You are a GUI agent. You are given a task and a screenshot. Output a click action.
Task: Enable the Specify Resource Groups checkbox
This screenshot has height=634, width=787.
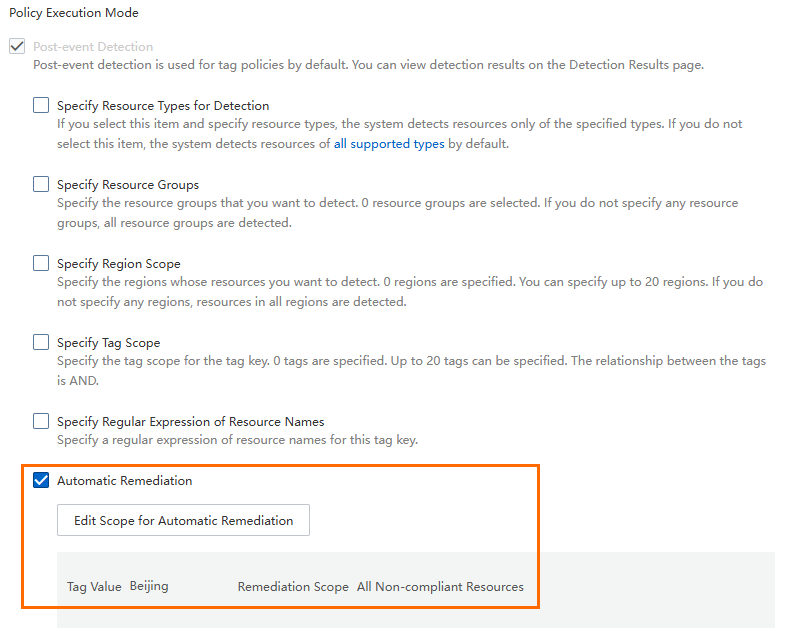(x=41, y=184)
